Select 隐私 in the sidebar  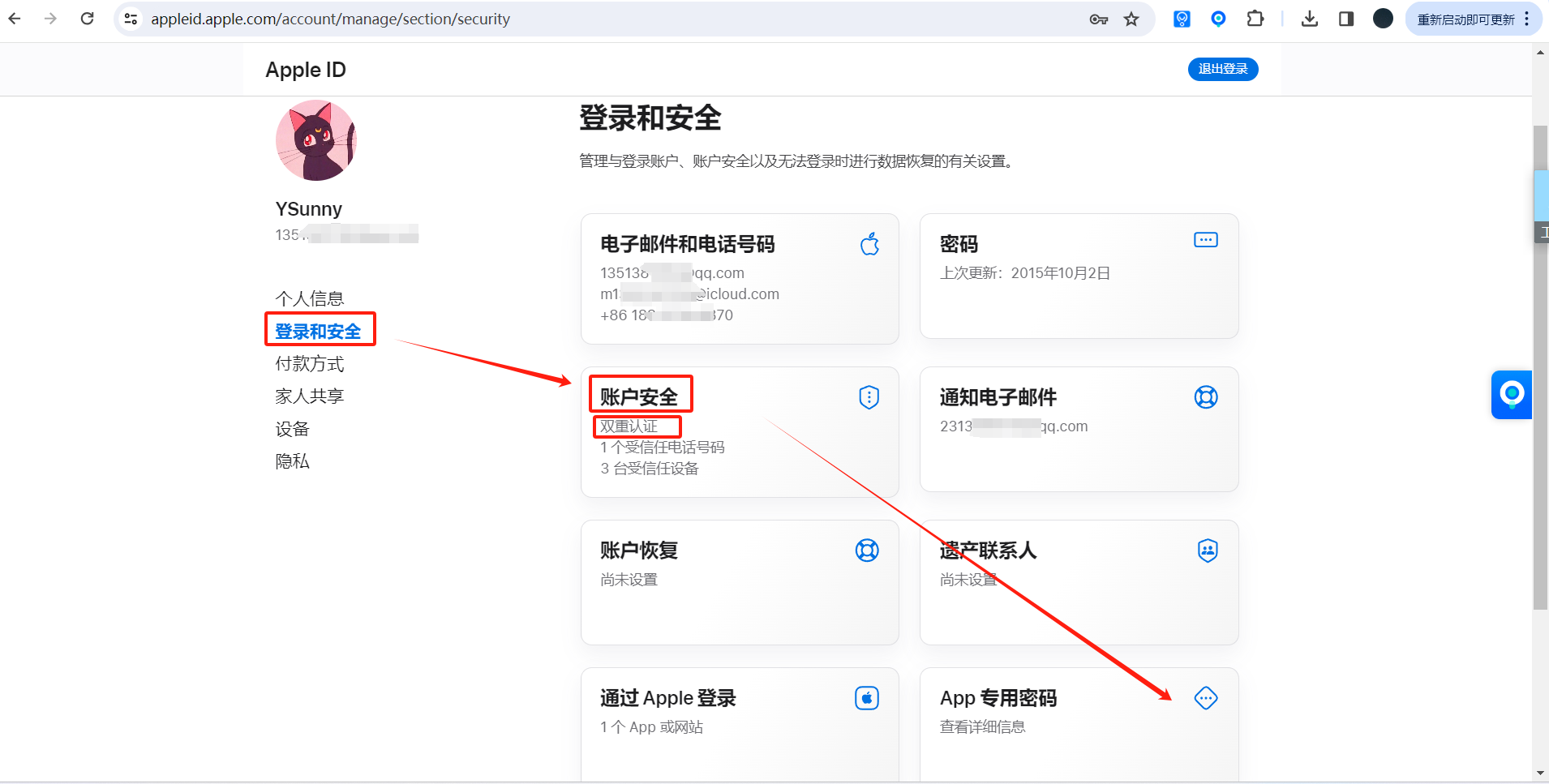coord(292,461)
